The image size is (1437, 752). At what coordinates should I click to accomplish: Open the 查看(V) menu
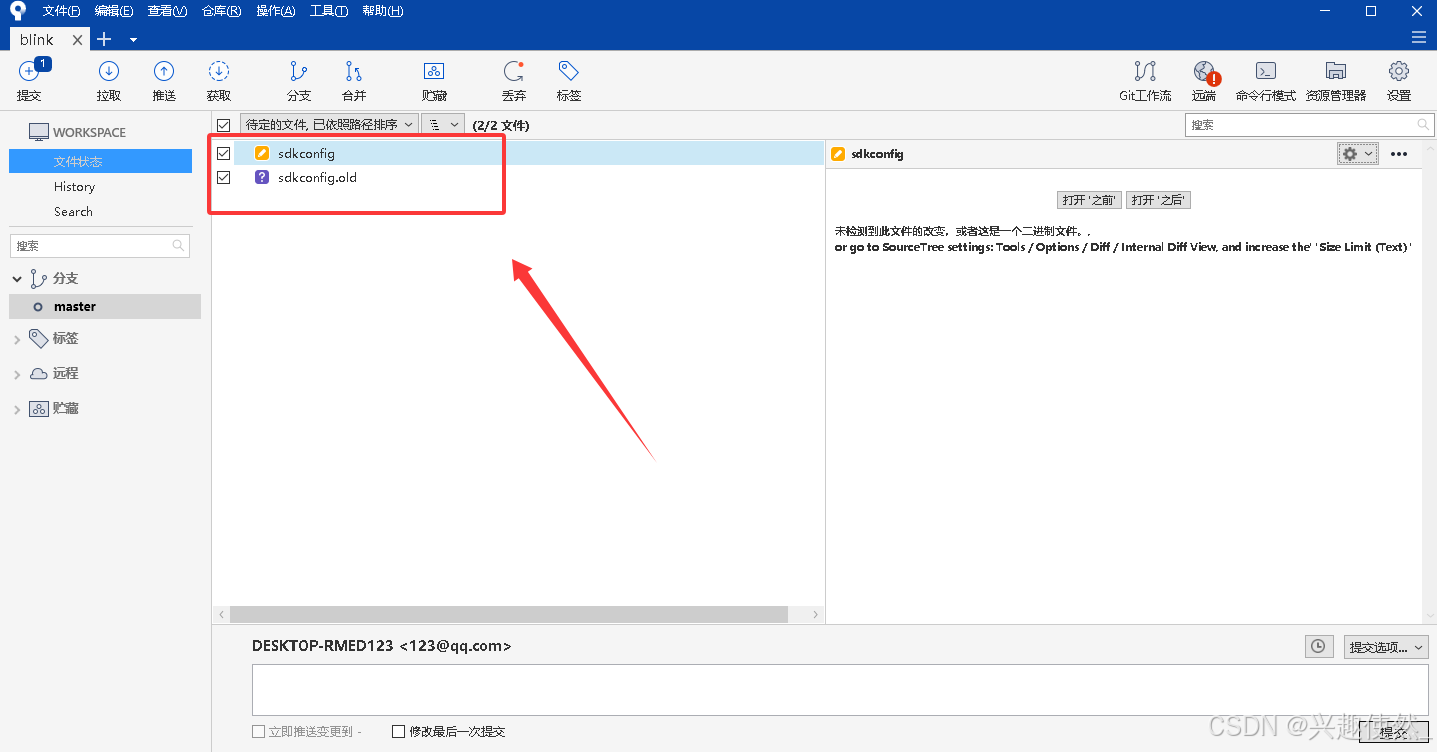click(x=167, y=11)
